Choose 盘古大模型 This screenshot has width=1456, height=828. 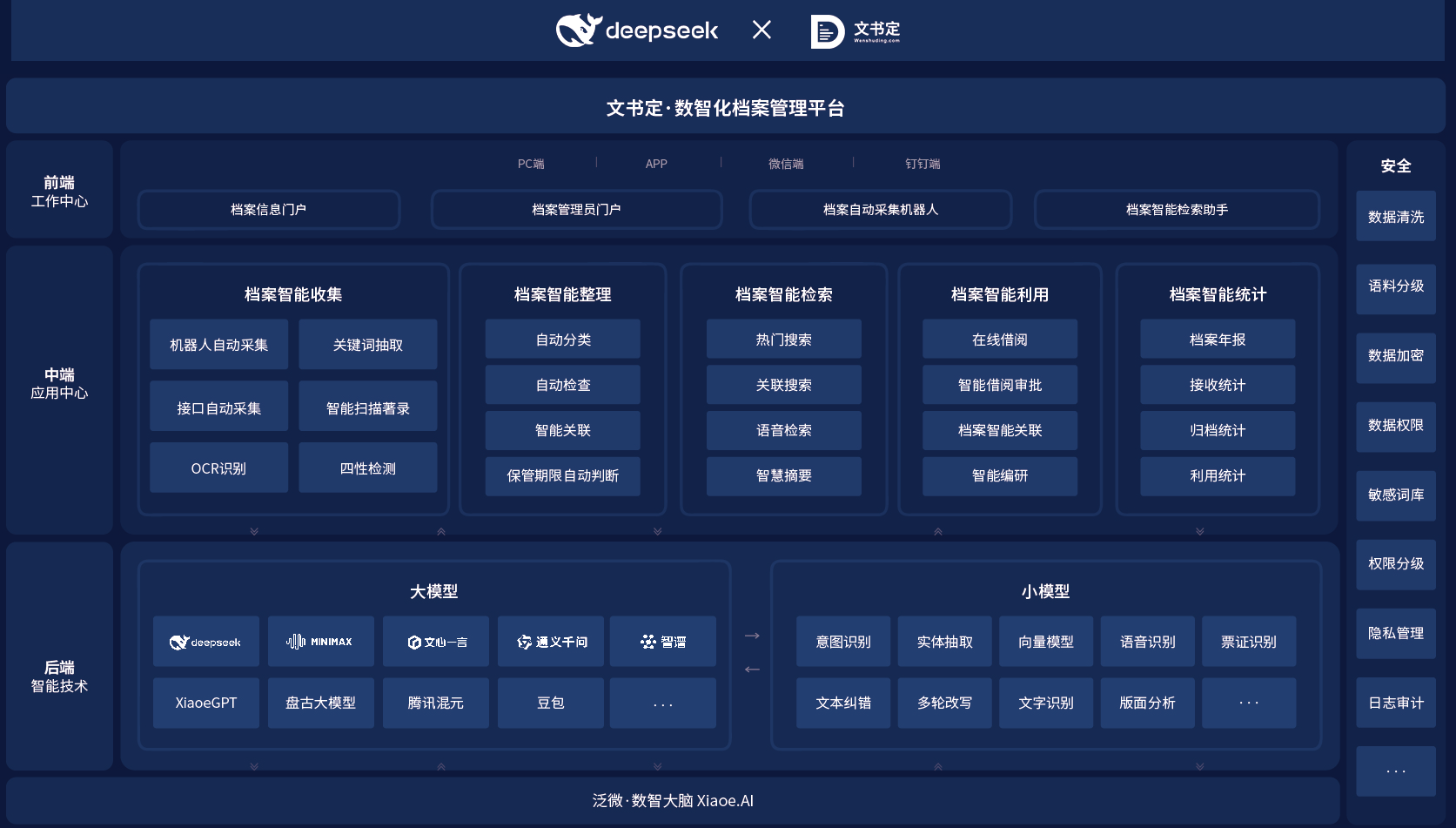click(x=321, y=703)
